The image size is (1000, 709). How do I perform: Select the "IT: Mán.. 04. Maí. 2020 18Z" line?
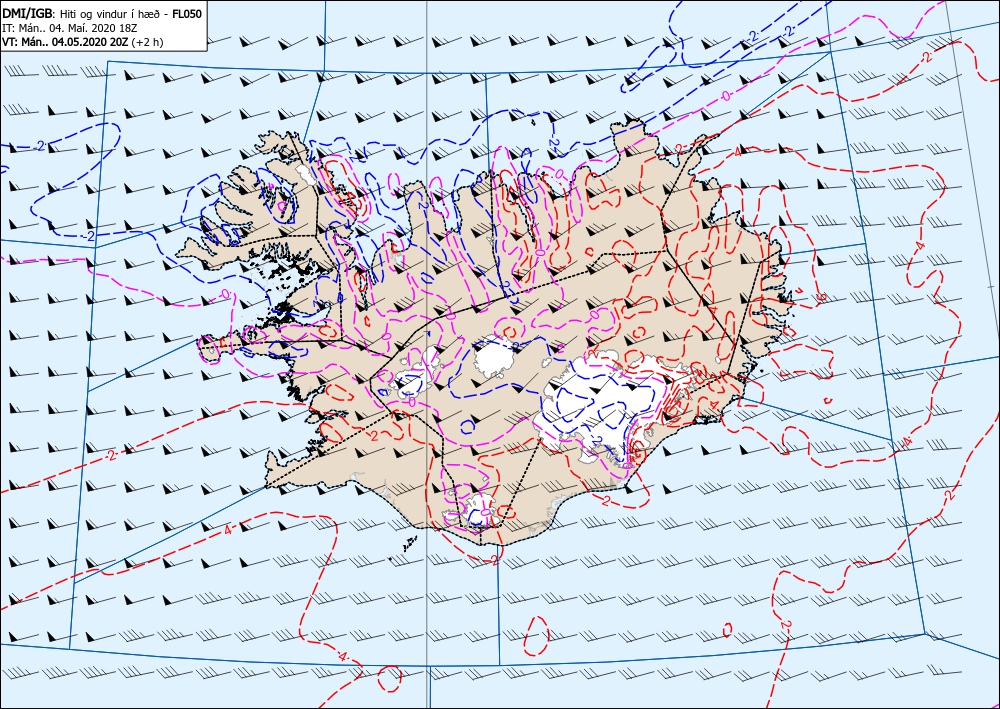pyautogui.click(x=70, y=29)
